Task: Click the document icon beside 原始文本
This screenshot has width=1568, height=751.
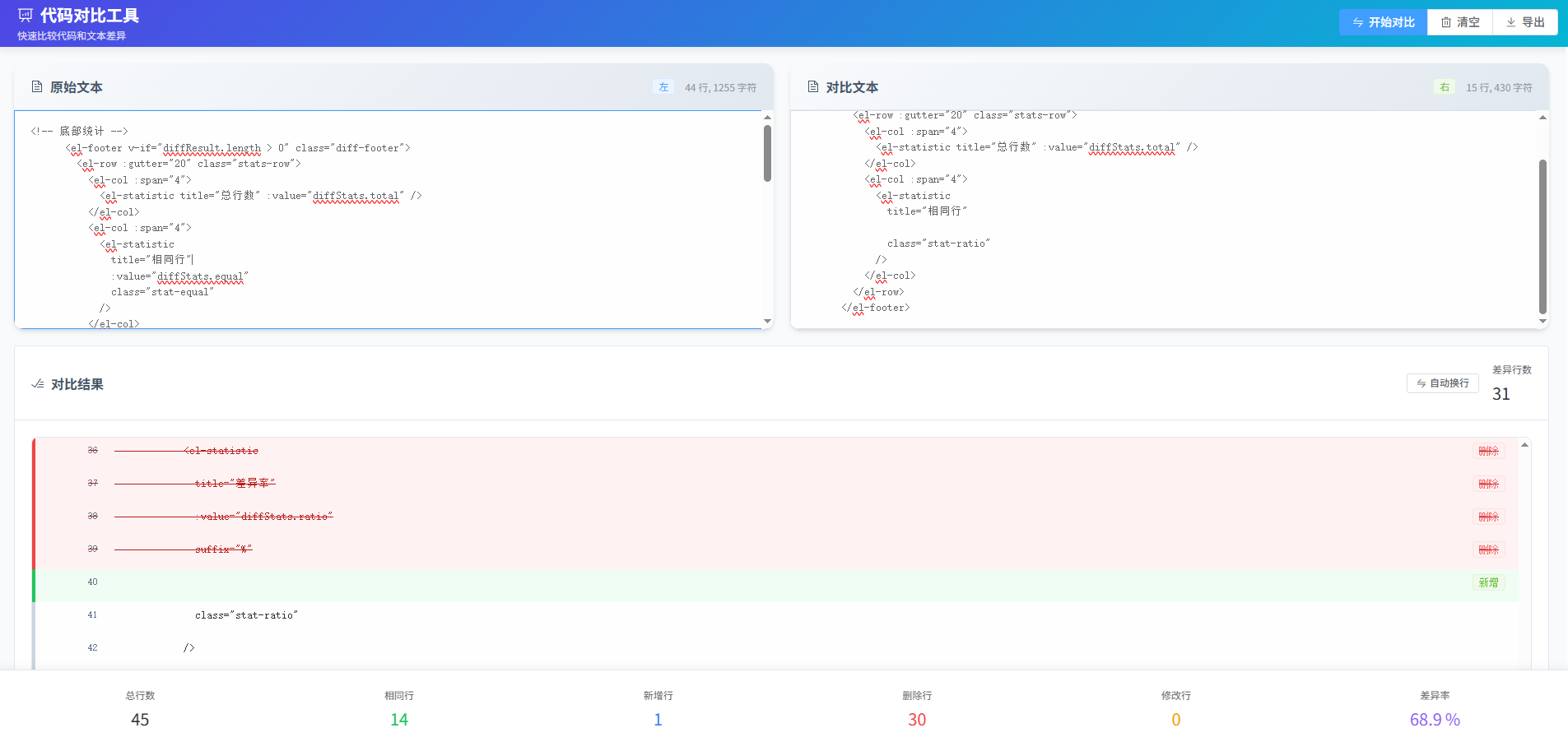Action: point(37,86)
